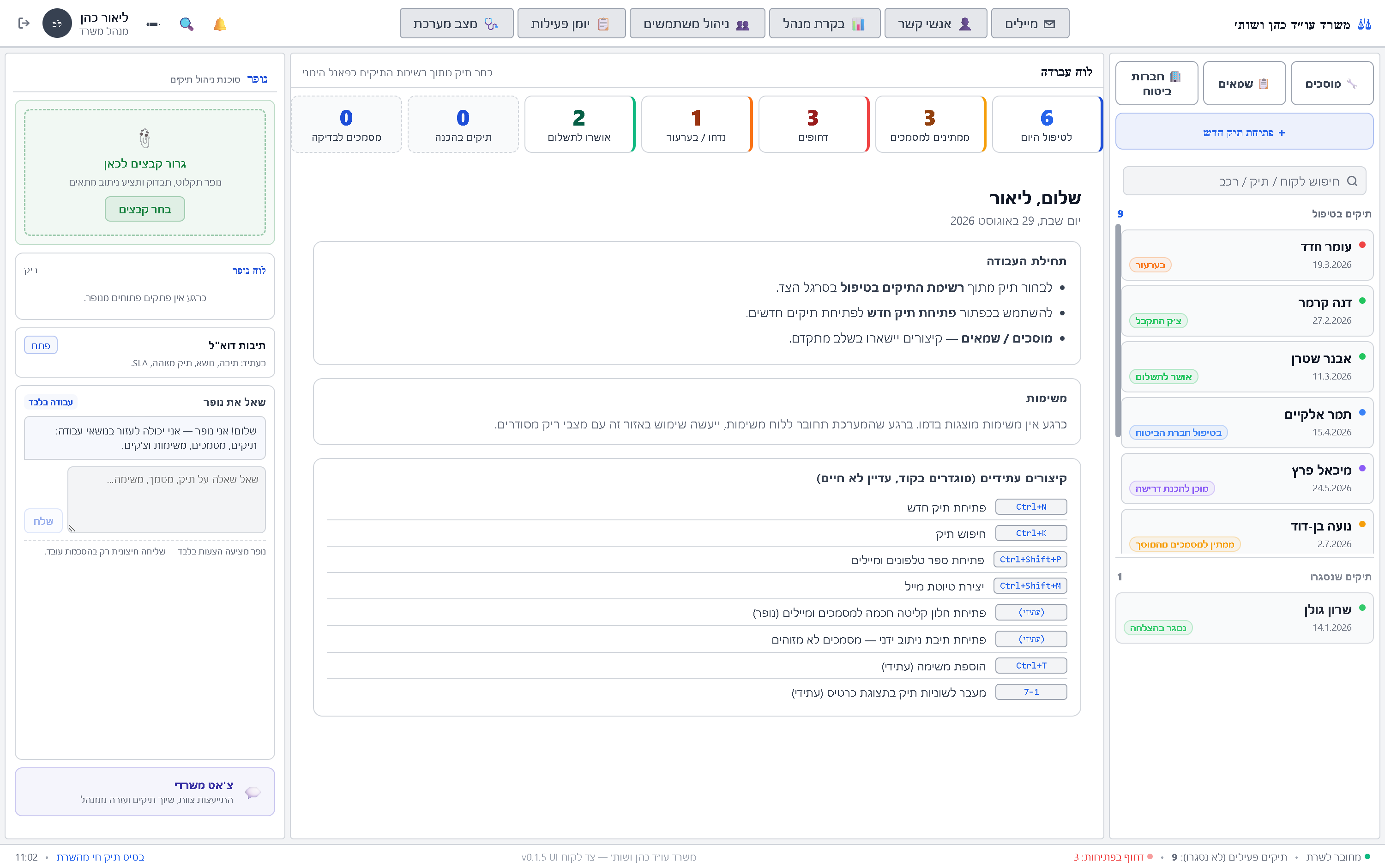
Task: Click user avatar circle for ליאור כהן
Action: [x=57, y=24]
